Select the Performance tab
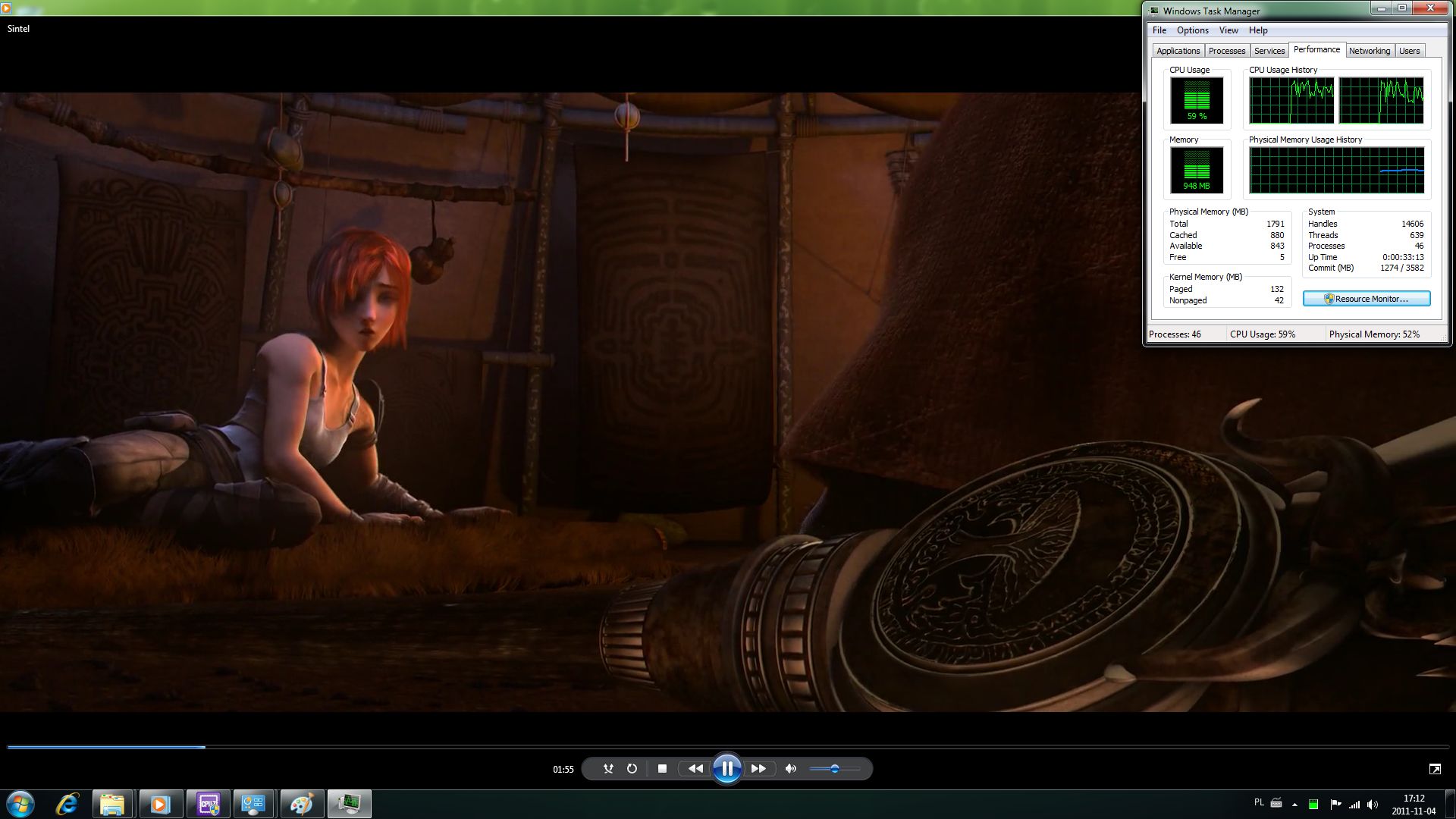The height and width of the screenshot is (819, 1456). pyautogui.click(x=1316, y=49)
